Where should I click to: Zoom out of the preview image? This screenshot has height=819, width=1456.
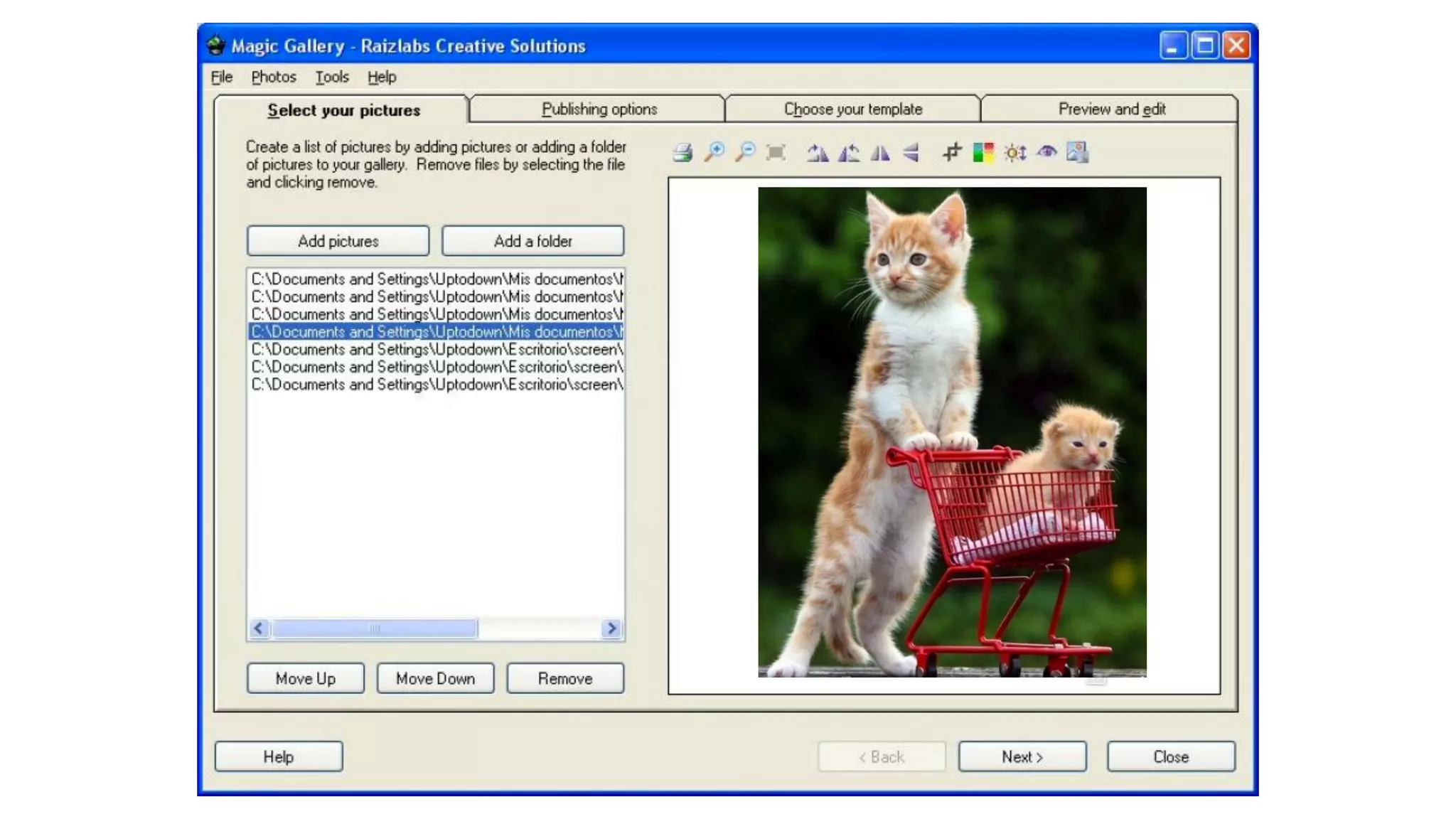(745, 152)
